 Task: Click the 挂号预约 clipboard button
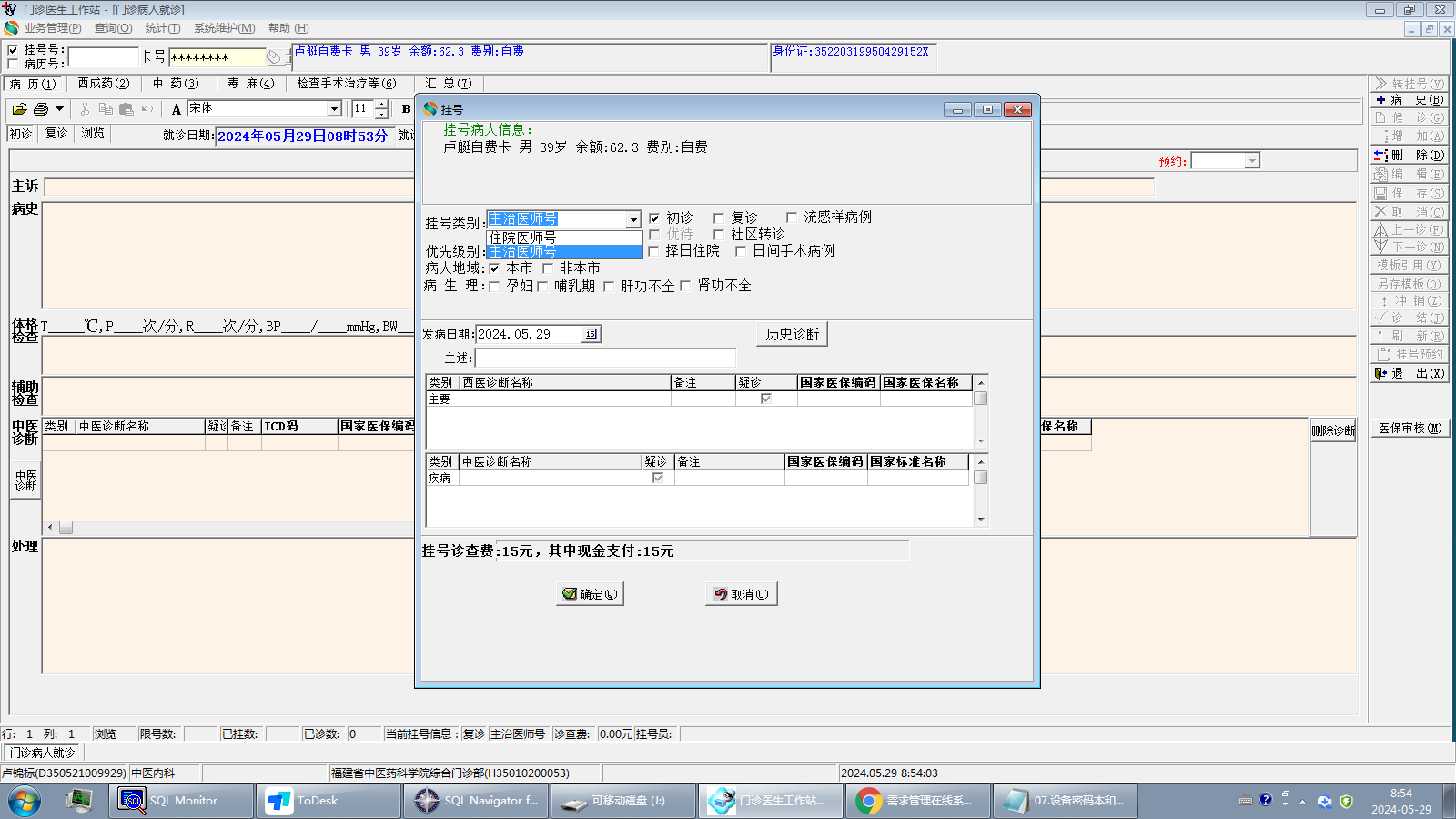click(x=1409, y=354)
